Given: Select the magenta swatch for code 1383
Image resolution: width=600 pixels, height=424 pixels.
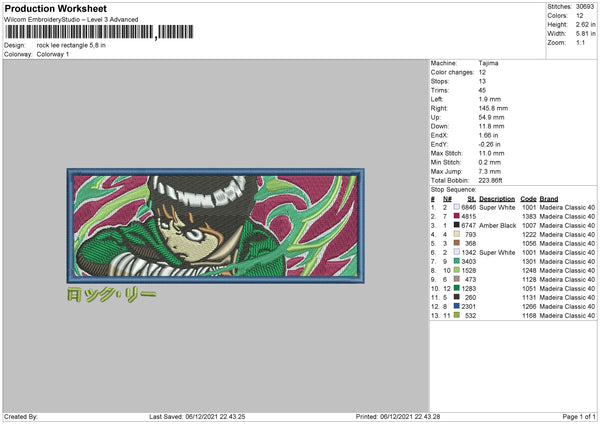Looking at the screenshot, I should click(x=457, y=216).
